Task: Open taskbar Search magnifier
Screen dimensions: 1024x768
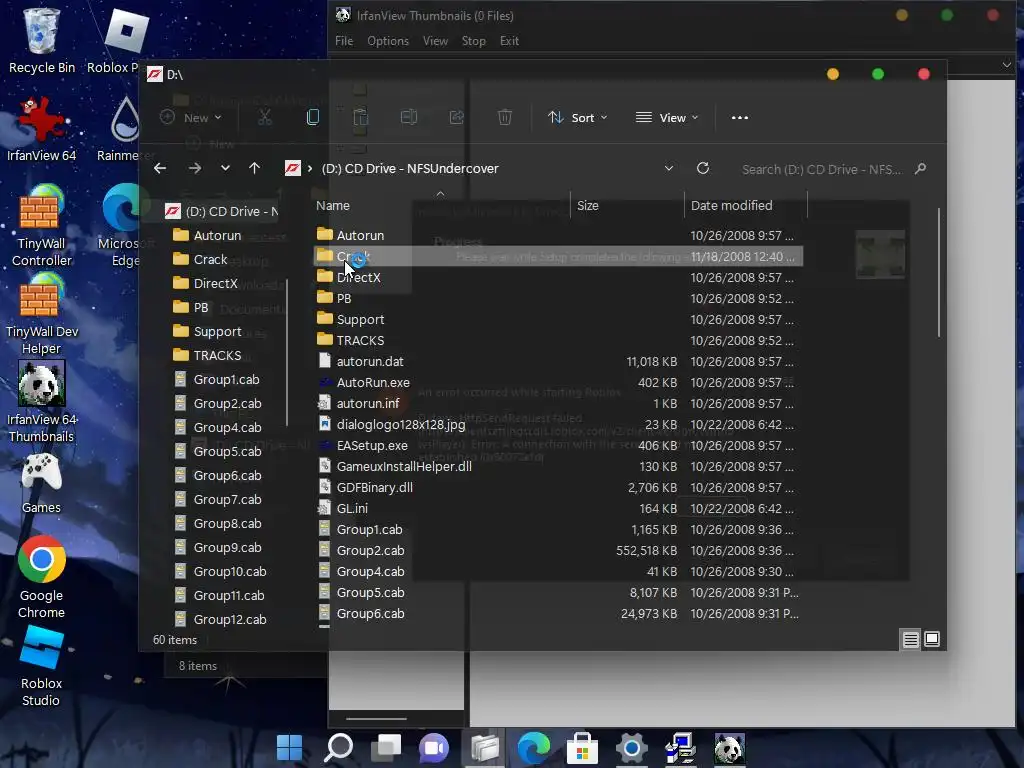Action: pyautogui.click(x=338, y=748)
